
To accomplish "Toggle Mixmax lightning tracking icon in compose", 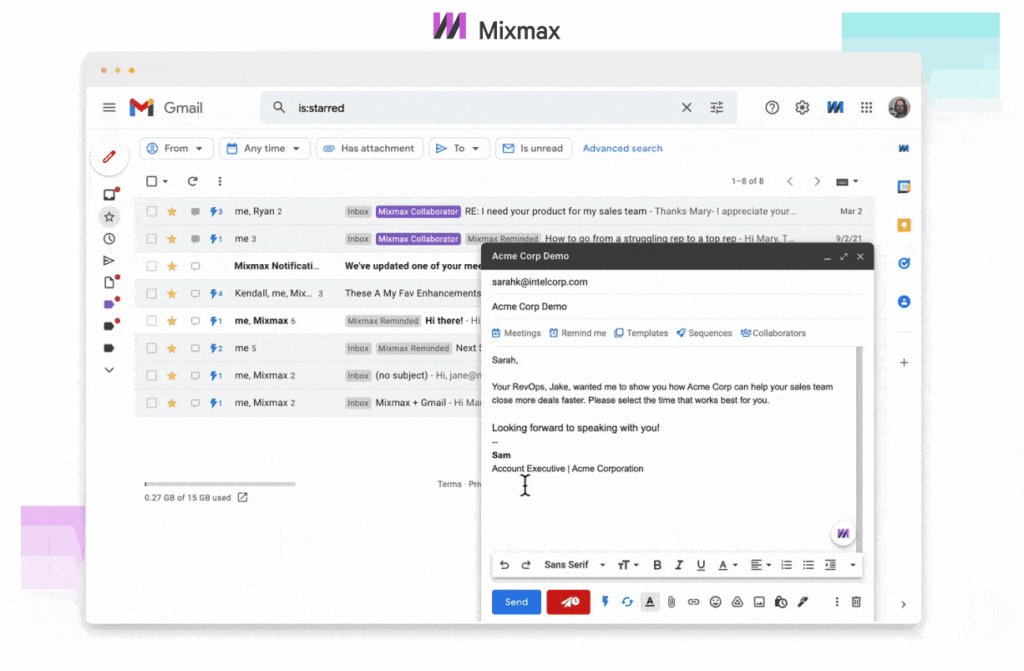I will click(605, 602).
